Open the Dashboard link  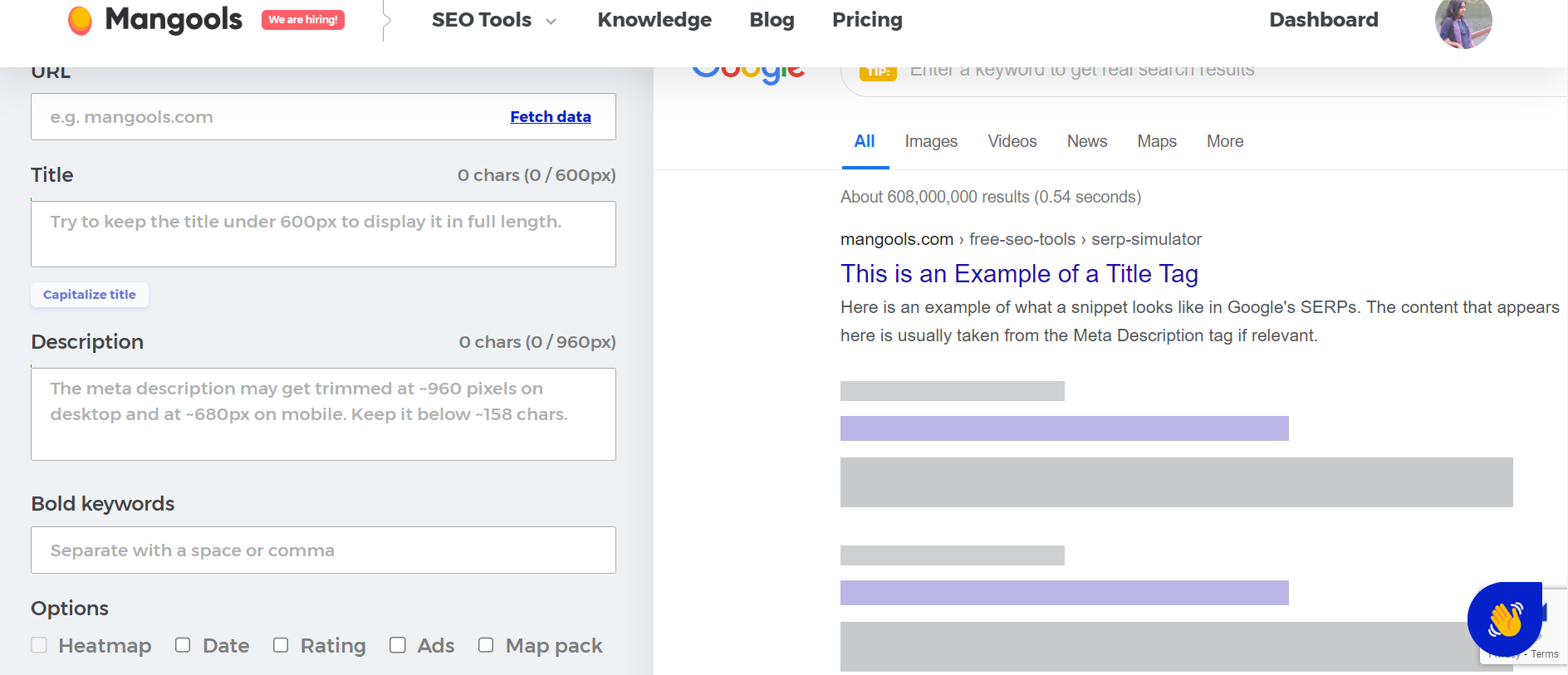[1324, 20]
